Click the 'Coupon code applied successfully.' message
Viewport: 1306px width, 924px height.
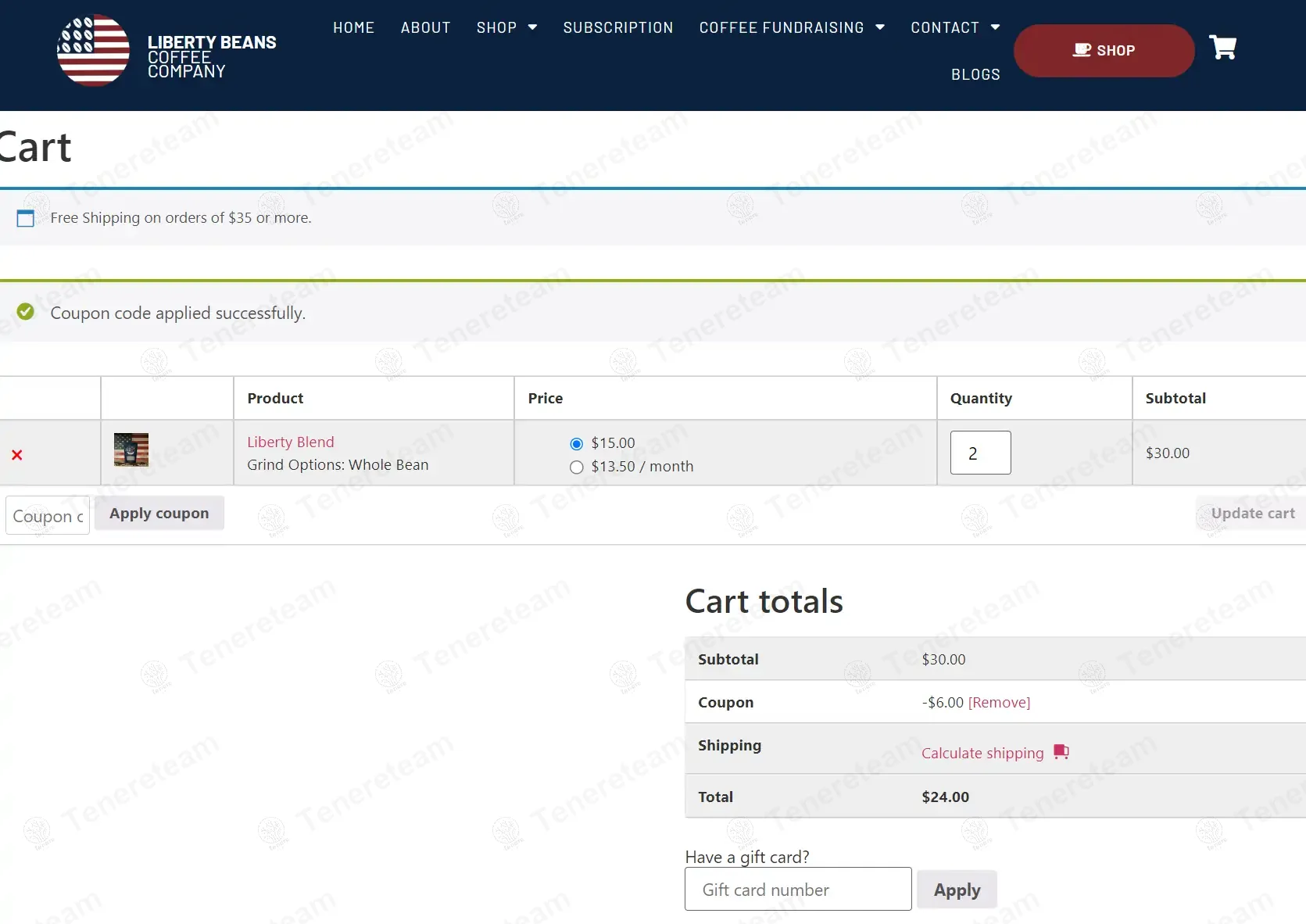(x=178, y=313)
